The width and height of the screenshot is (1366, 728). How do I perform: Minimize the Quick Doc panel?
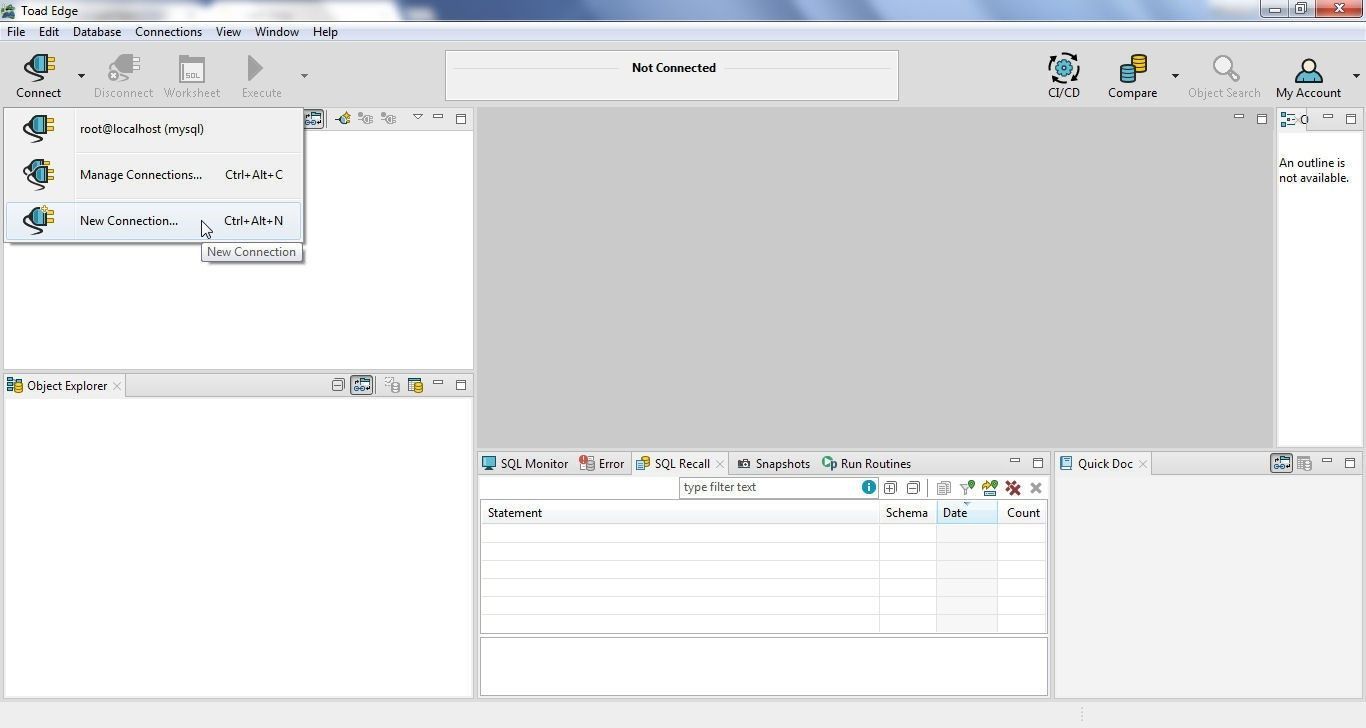point(1327,462)
